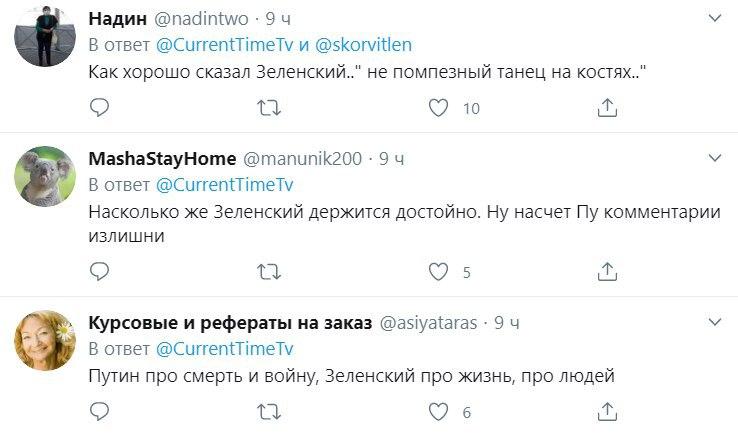Image resolution: width=738 pixels, height=435 pixels.
Task: Retweet MashaStayHome's tweet
Action: pos(267,270)
